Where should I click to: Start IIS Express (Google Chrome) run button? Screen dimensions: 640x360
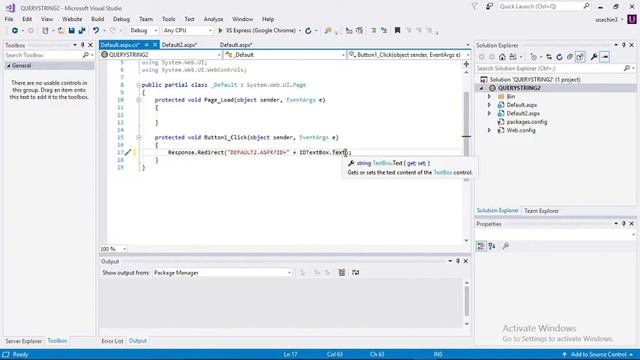coord(257,31)
